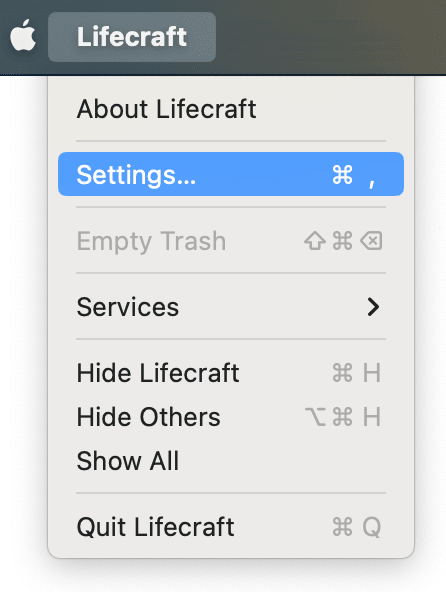Click the command symbol in Settings row
This screenshot has width=446, height=592.
pos(343,175)
